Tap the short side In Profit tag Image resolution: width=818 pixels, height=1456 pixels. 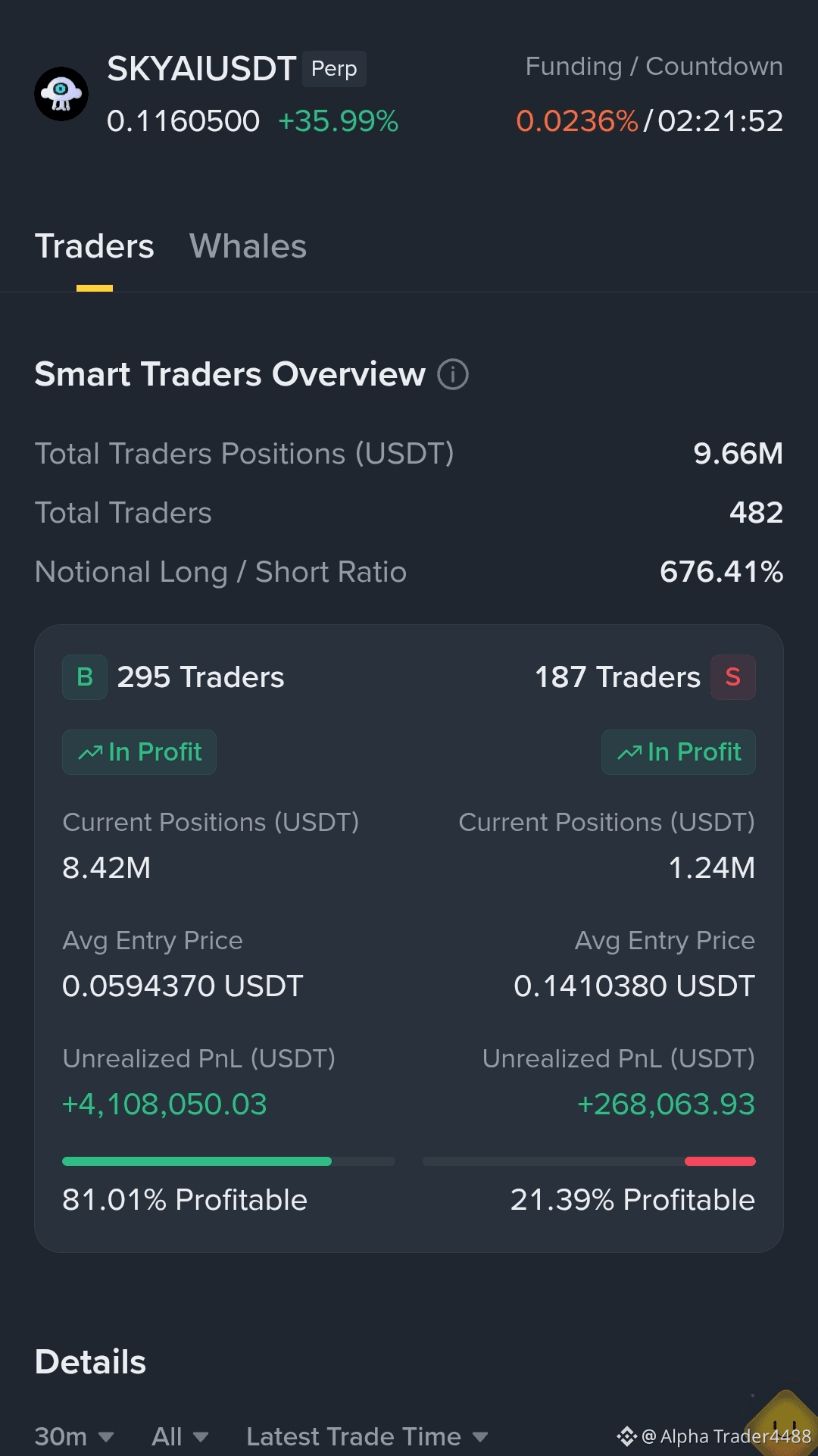679,752
